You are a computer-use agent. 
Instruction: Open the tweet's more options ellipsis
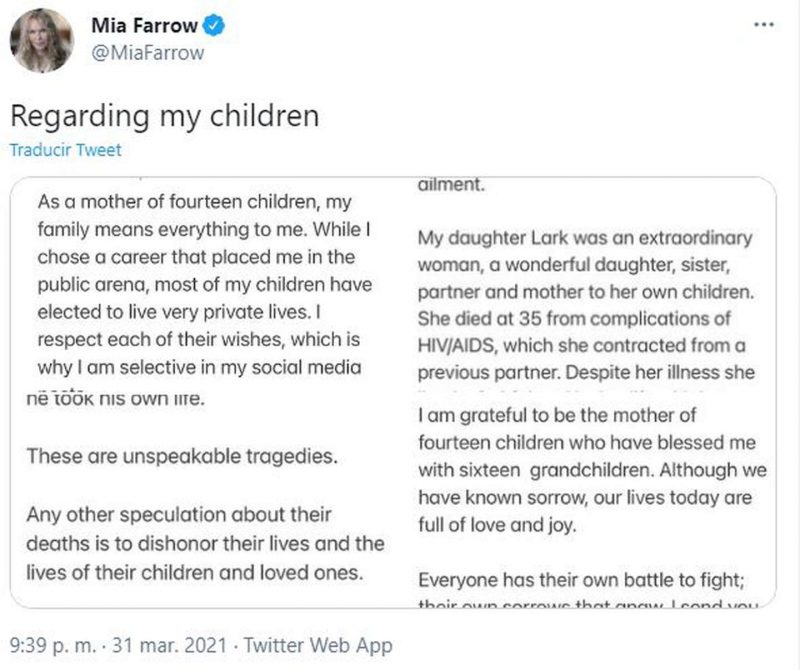[763, 24]
